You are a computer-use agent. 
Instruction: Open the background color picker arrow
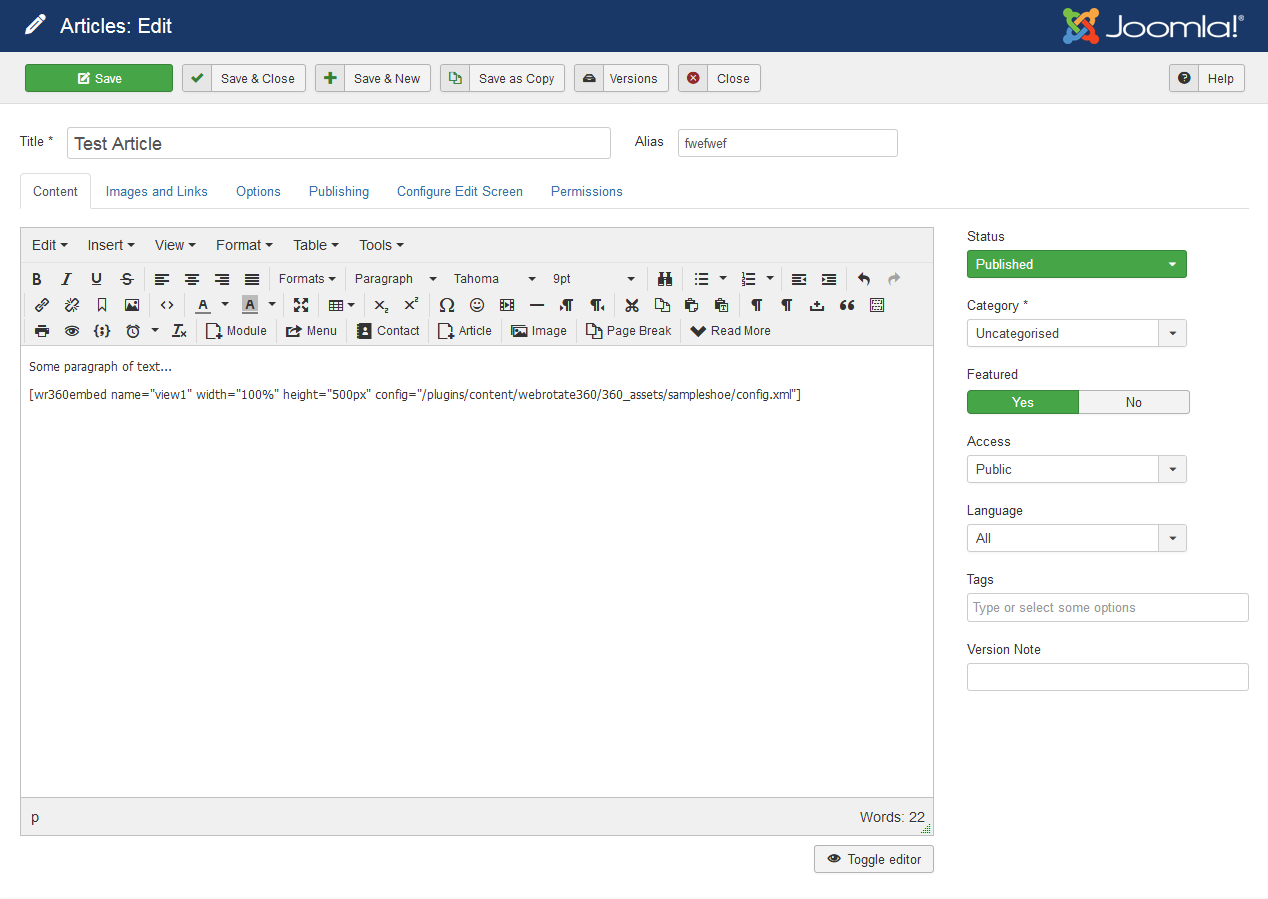click(x=272, y=305)
